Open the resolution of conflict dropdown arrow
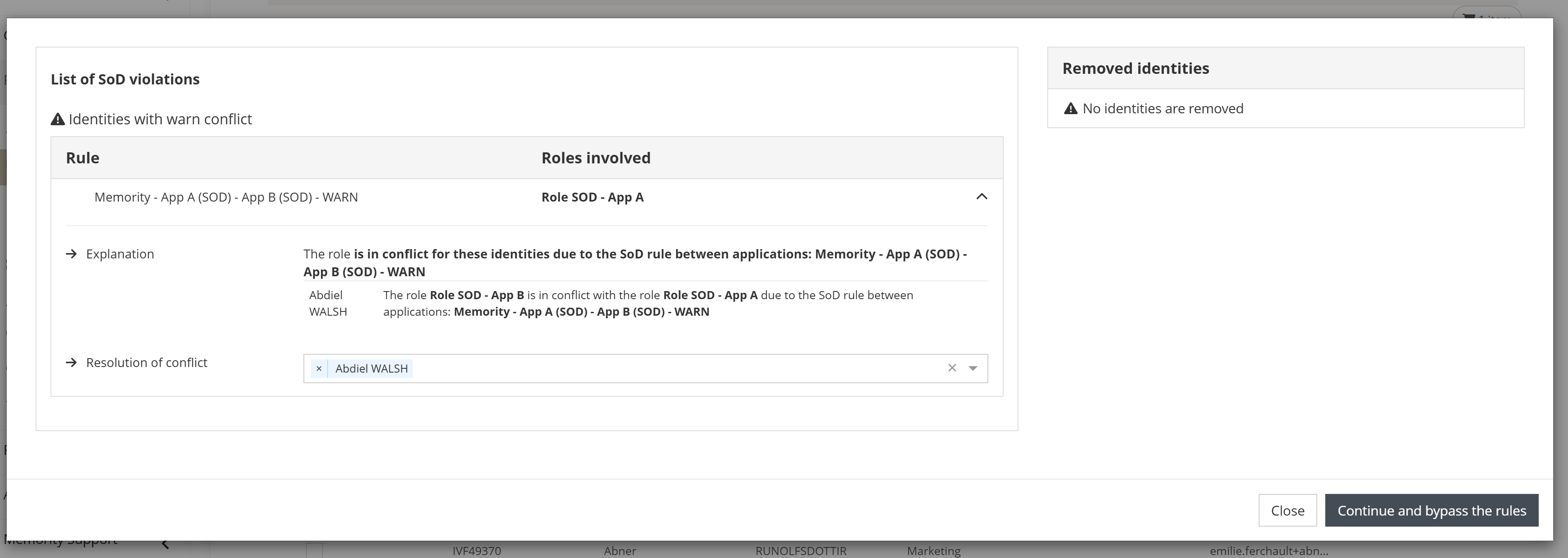1568x558 pixels. (x=973, y=368)
